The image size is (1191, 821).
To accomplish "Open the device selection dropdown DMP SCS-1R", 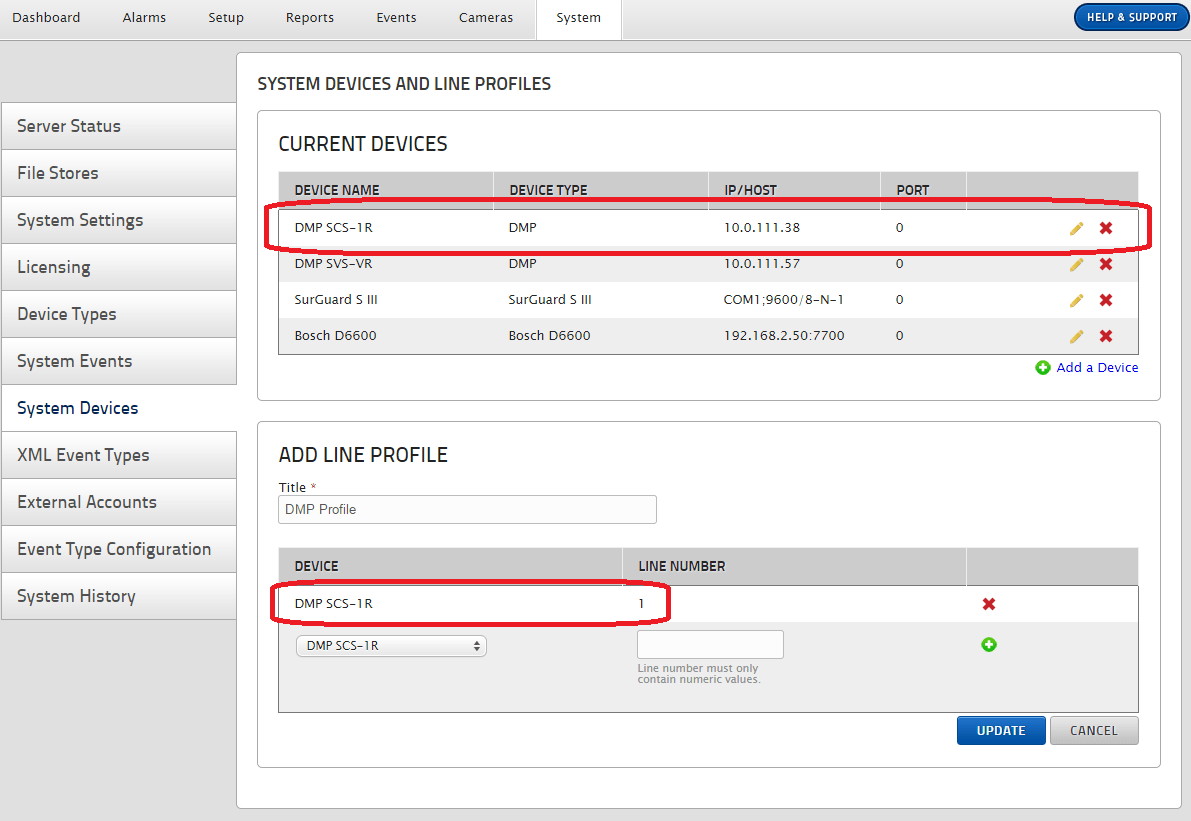I will [391, 646].
